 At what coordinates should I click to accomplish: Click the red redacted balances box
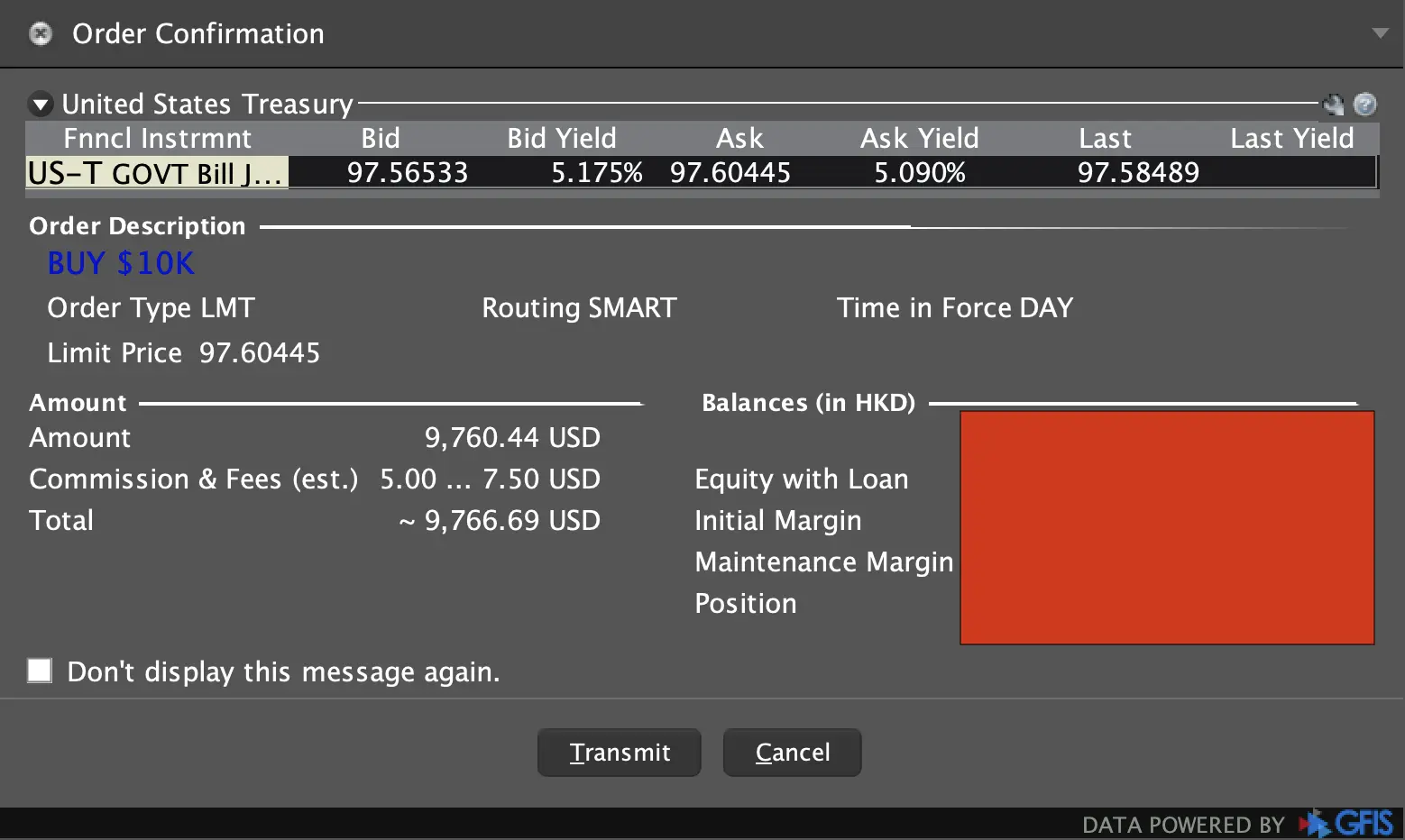[x=1167, y=527]
